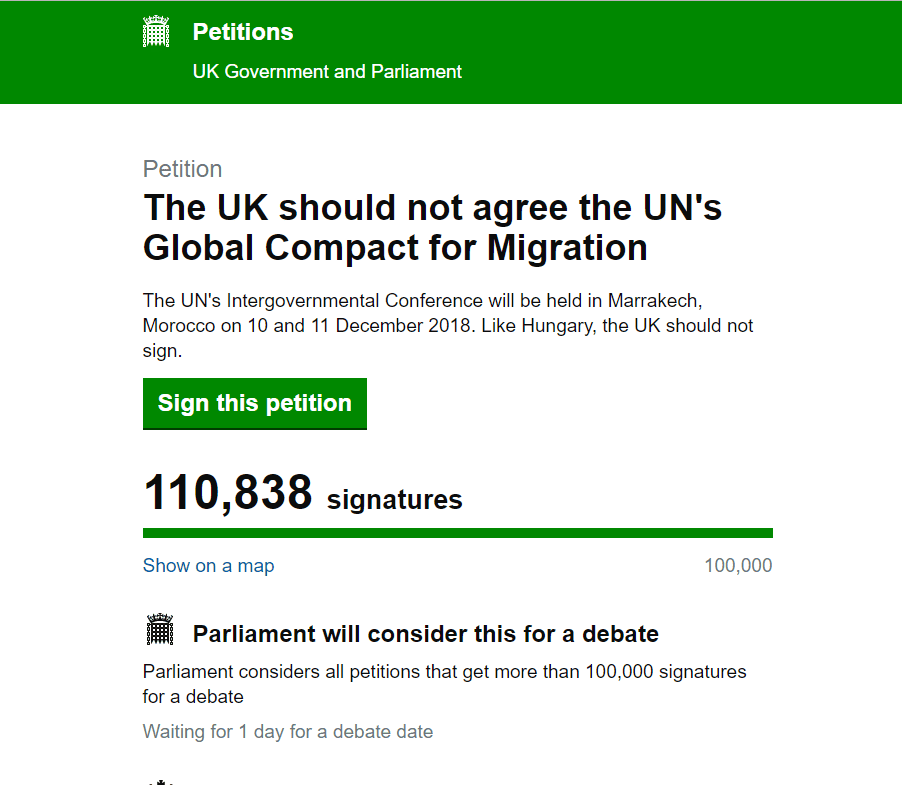Select the Parliament will consider this for a debate heading
Screen dimensions: 902x785
pyautogui.click(x=426, y=634)
